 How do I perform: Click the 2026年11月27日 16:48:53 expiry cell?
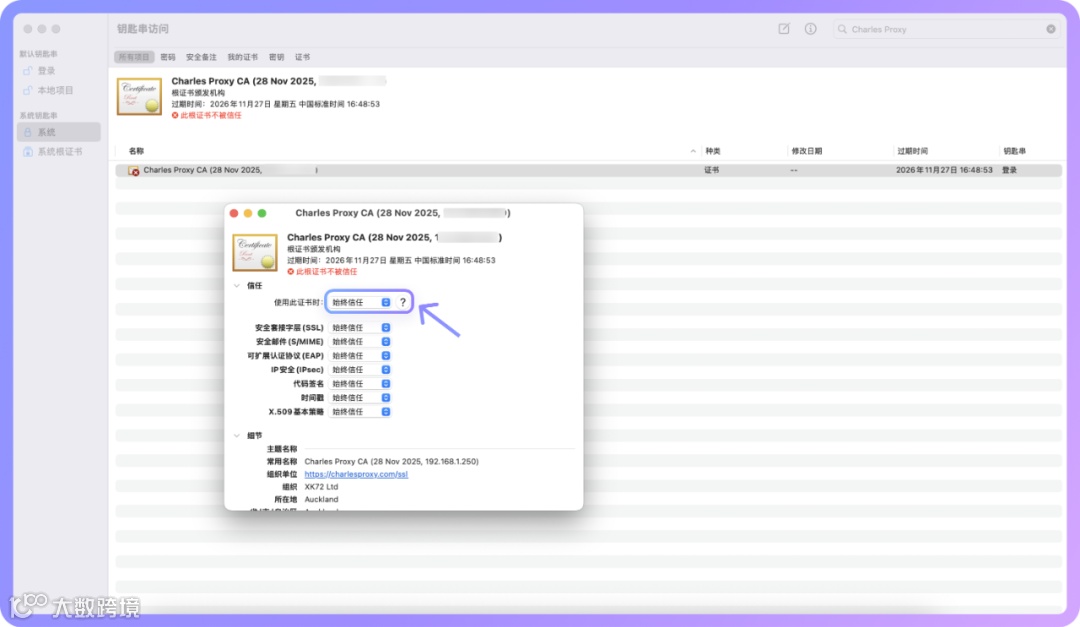944,170
